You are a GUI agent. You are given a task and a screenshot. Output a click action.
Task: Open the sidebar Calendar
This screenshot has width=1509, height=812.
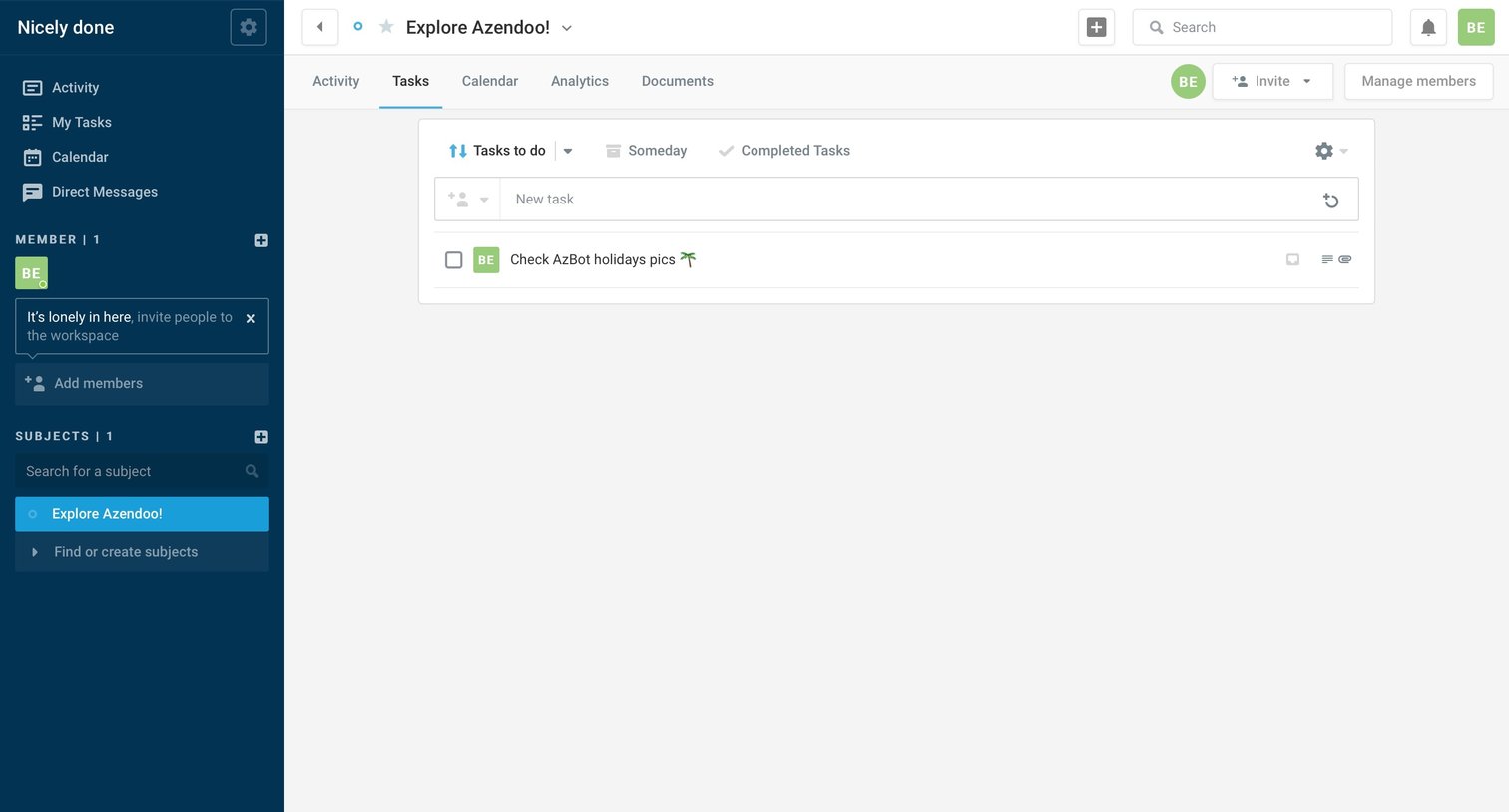pos(65,157)
